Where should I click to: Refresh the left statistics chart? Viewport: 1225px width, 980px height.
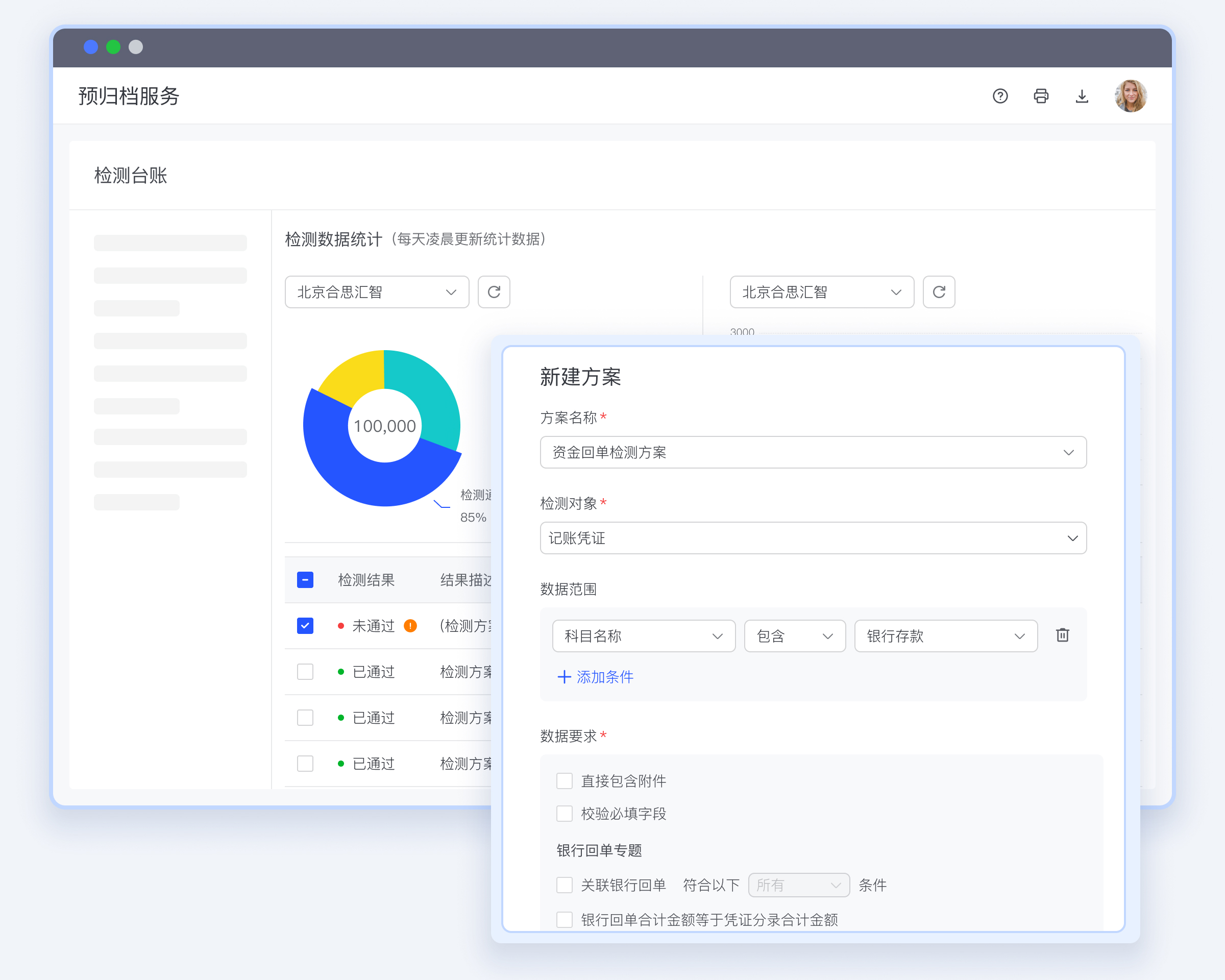[494, 292]
